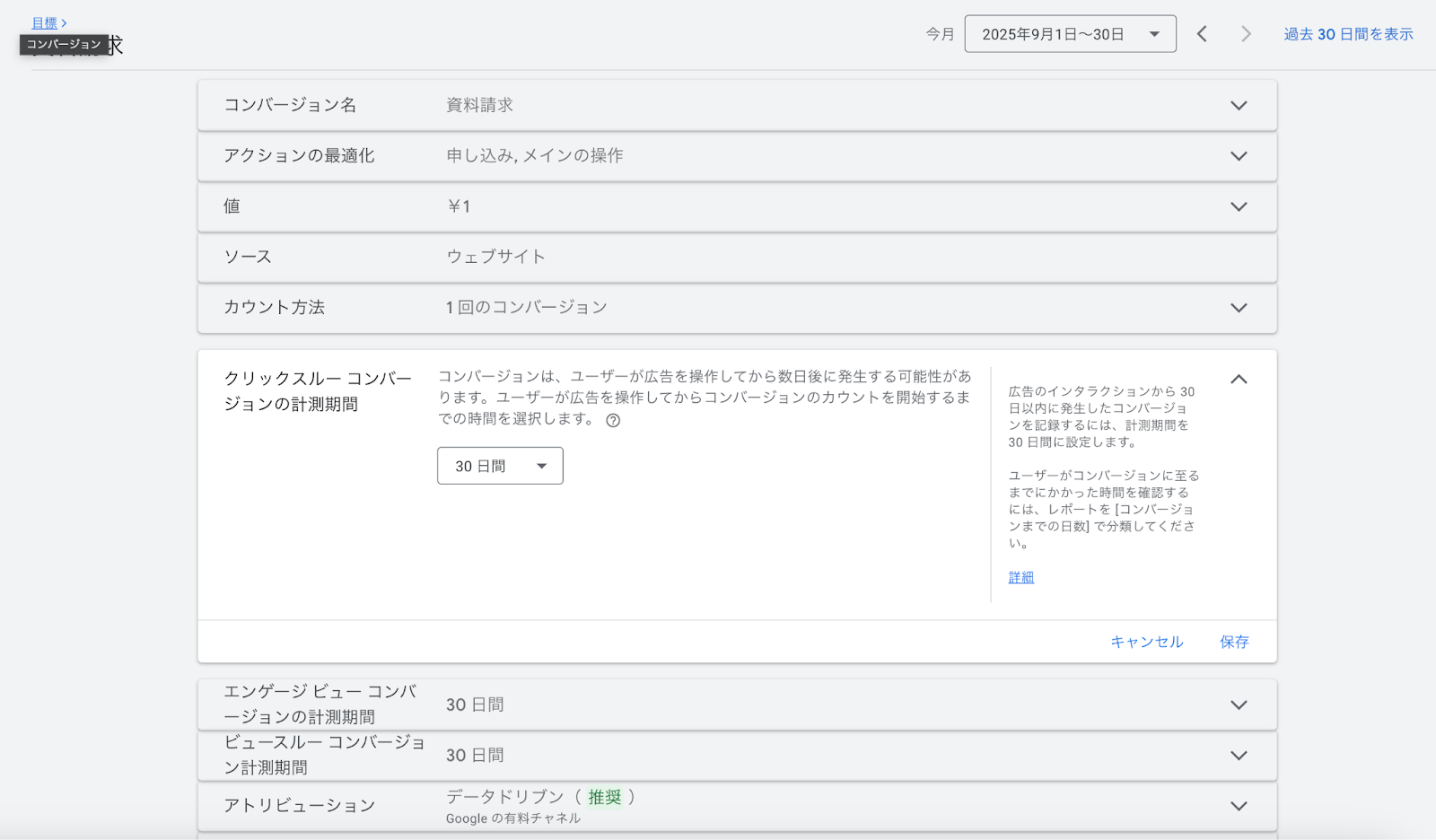Screen dimensions: 1436x840
Task: Expand the ビュースルー コンバージョン計測期間 row
Action: click(x=1239, y=756)
